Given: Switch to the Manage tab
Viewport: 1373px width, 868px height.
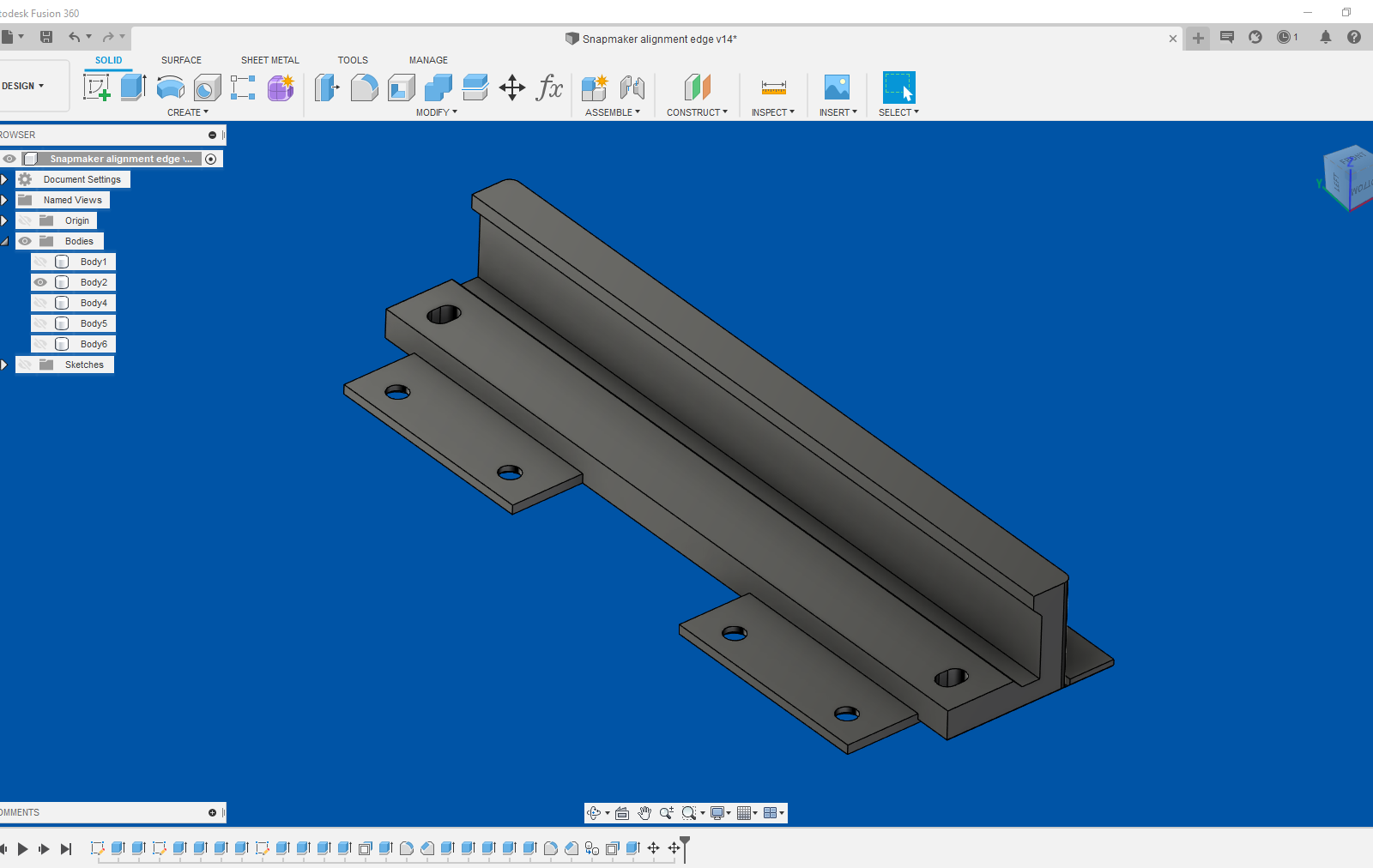Looking at the screenshot, I should point(428,60).
